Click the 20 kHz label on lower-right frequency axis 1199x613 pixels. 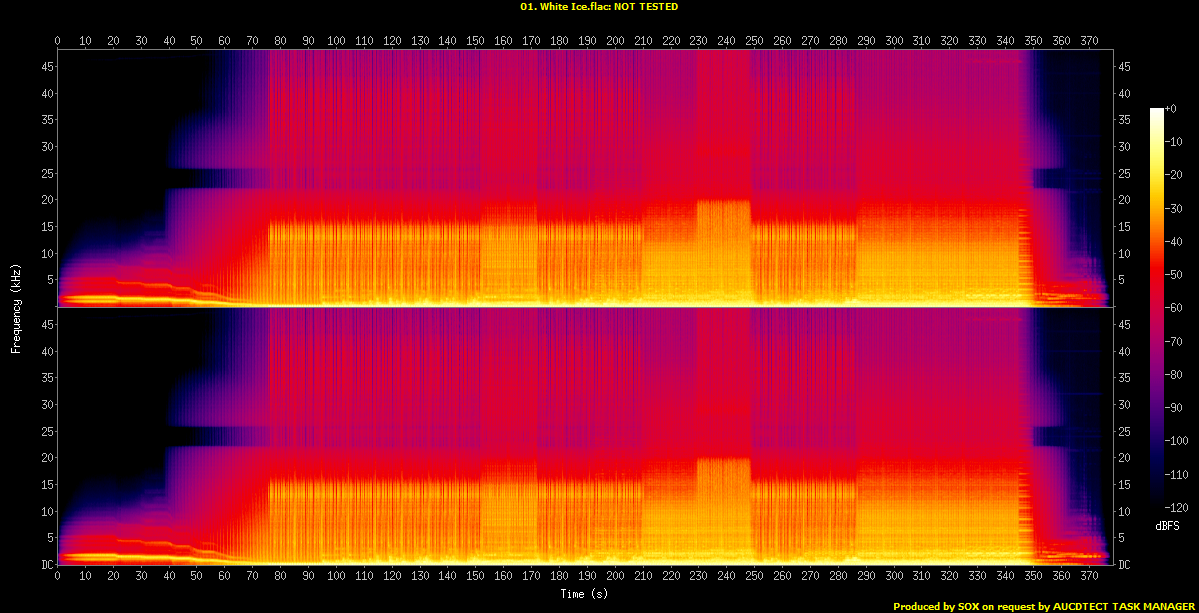pyautogui.click(x=1125, y=458)
